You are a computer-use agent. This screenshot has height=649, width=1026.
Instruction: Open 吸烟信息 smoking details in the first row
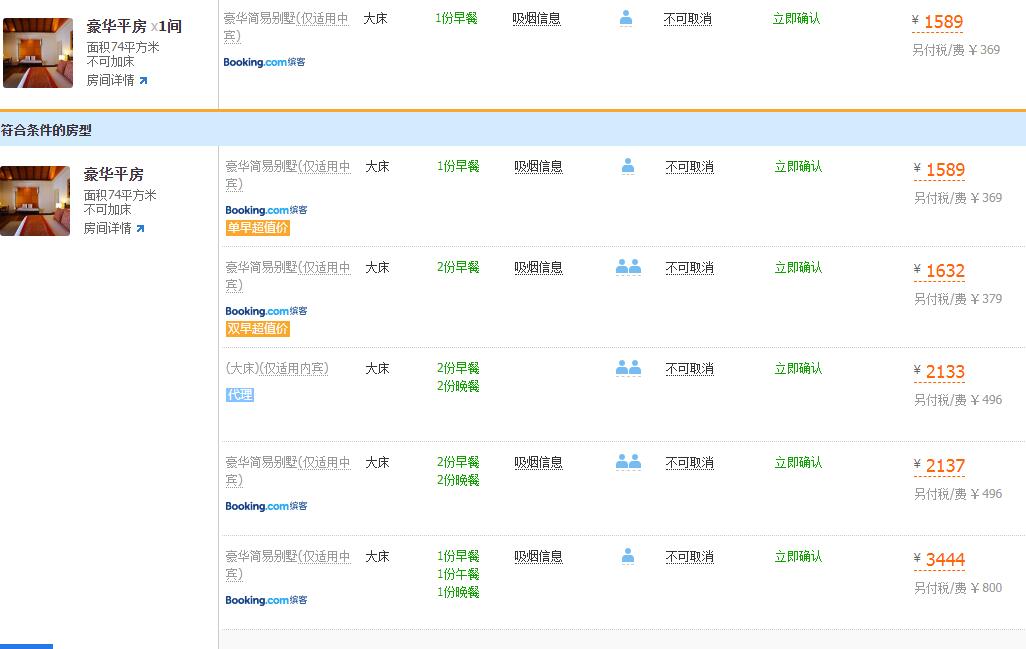coord(539,18)
